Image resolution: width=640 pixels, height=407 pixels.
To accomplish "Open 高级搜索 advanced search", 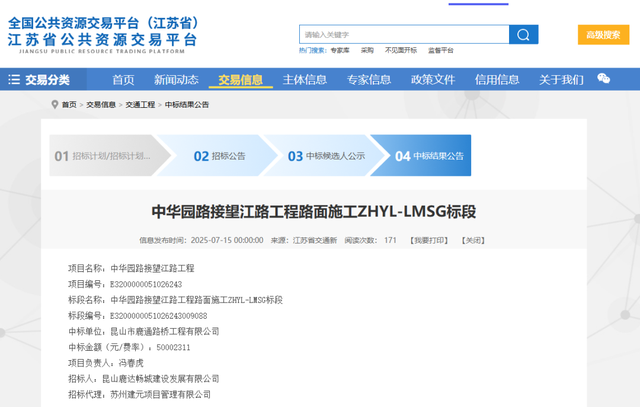I will (603, 34).
